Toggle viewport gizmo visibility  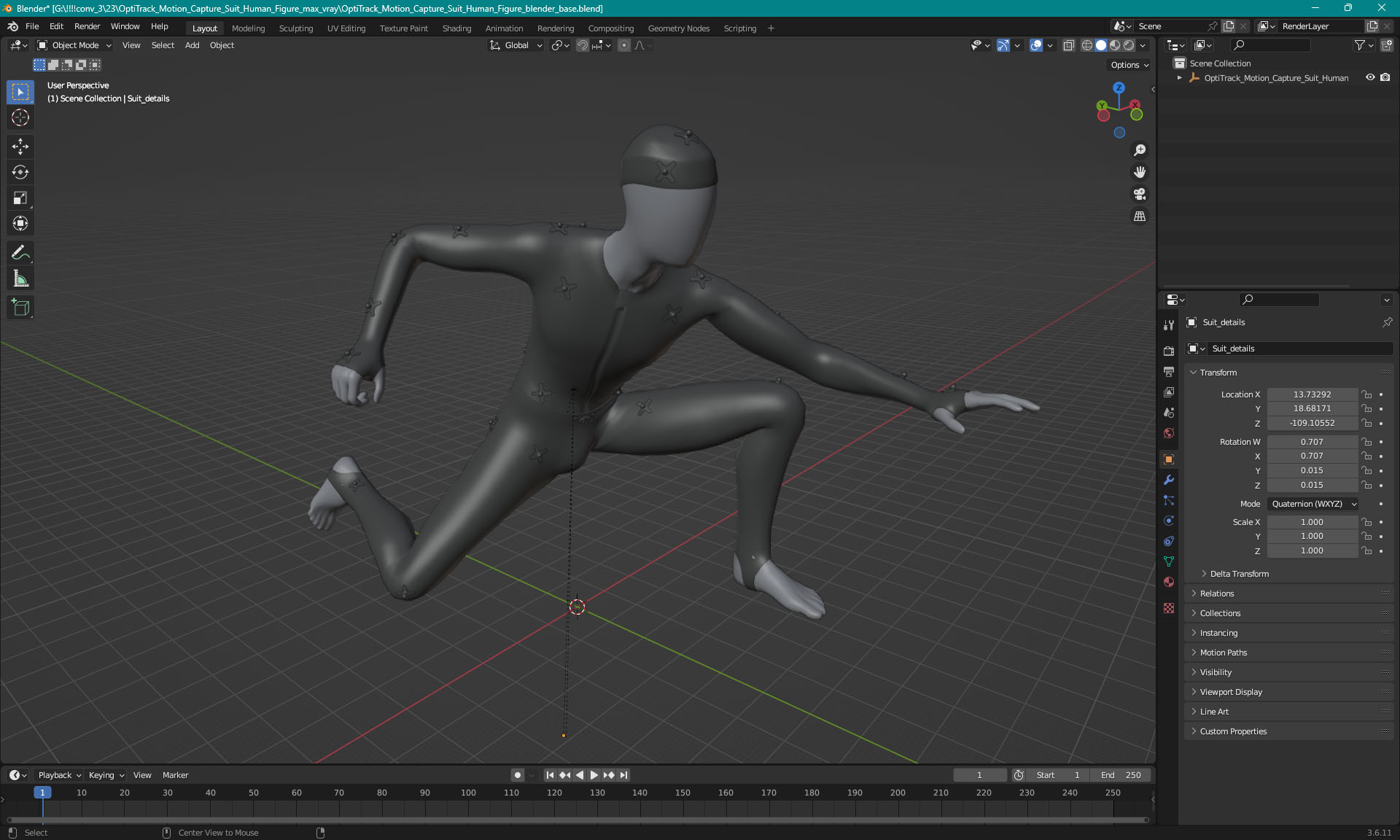pos(1003,45)
